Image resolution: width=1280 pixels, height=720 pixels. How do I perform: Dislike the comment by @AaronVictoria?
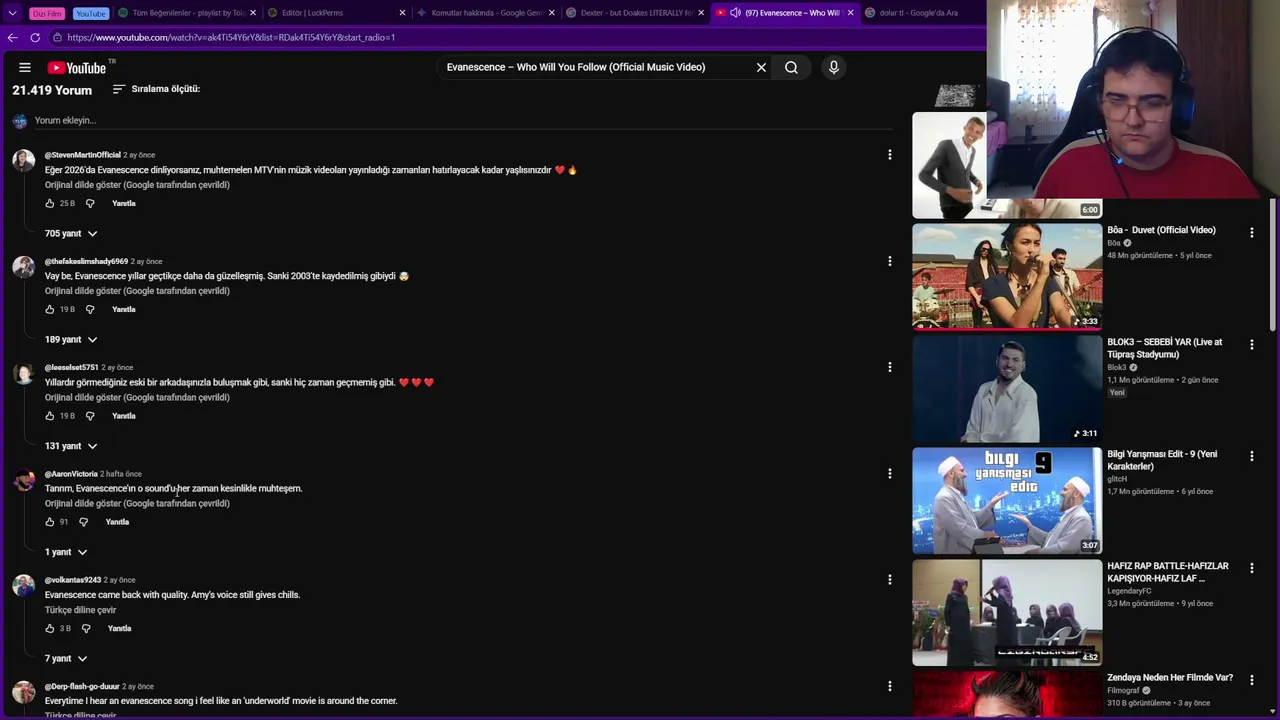pyautogui.click(x=84, y=522)
